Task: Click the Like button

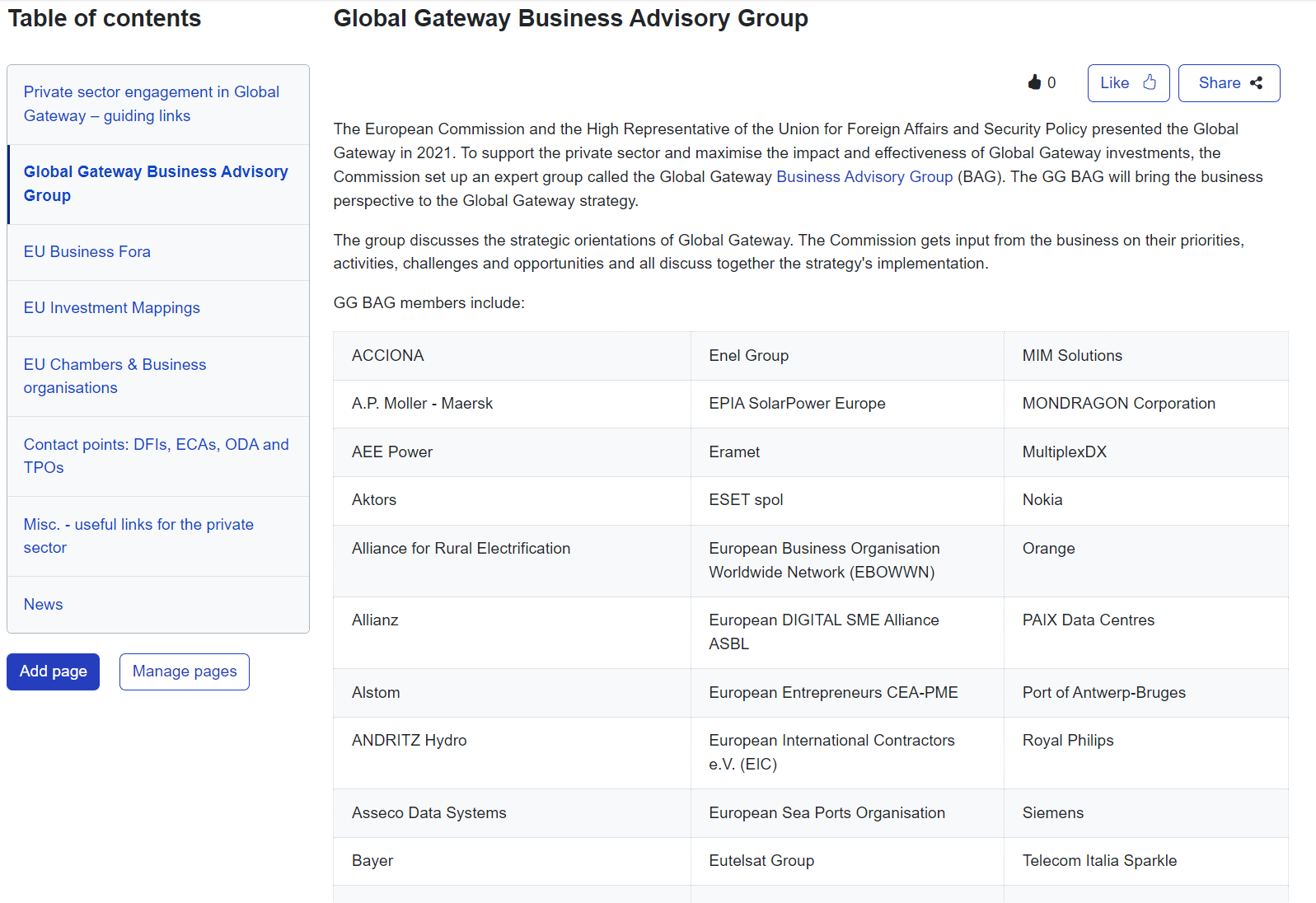Action: [x=1128, y=83]
